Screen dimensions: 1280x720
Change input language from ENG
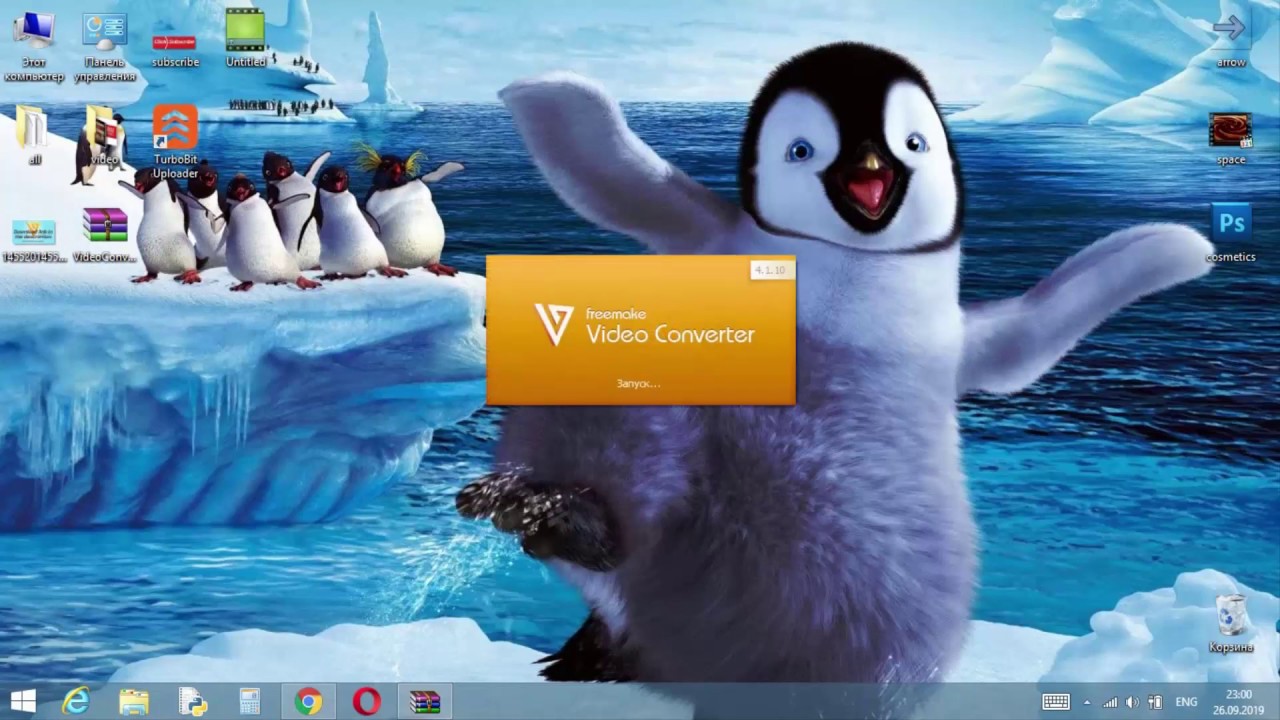(1186, 702)
